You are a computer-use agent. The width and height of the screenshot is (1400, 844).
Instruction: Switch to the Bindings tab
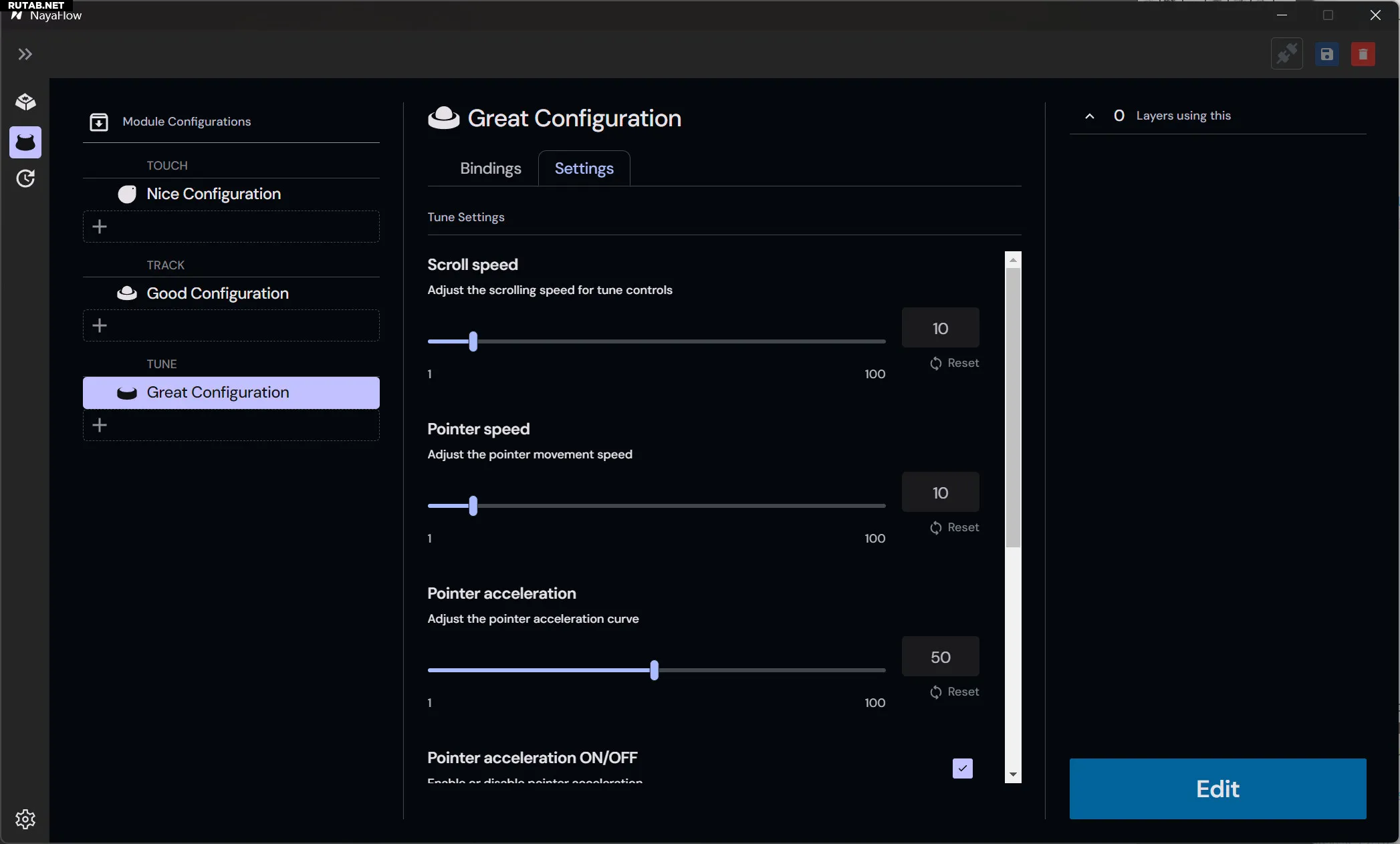point(490,168)
